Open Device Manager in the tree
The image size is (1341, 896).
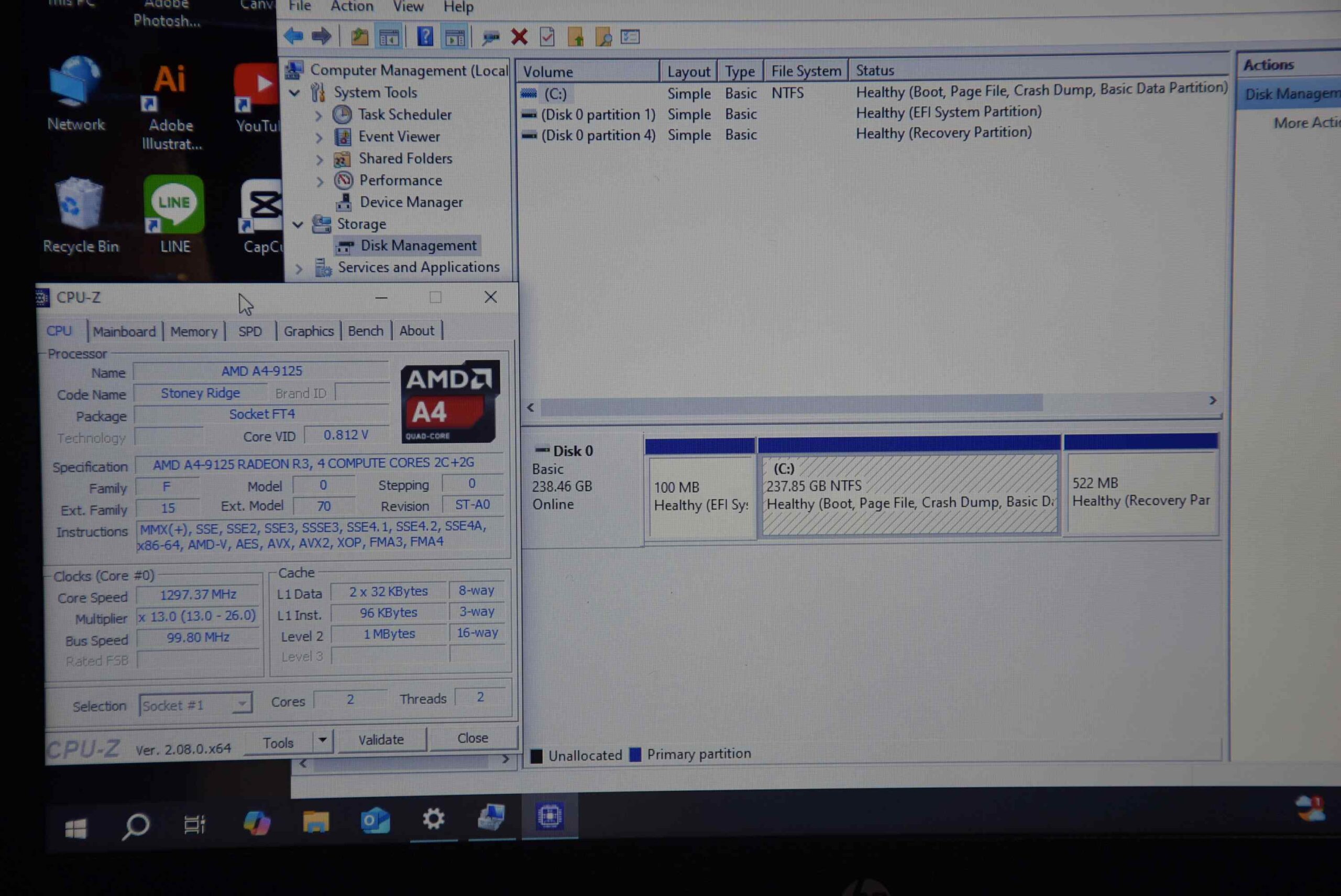click(x=410, y=202)
